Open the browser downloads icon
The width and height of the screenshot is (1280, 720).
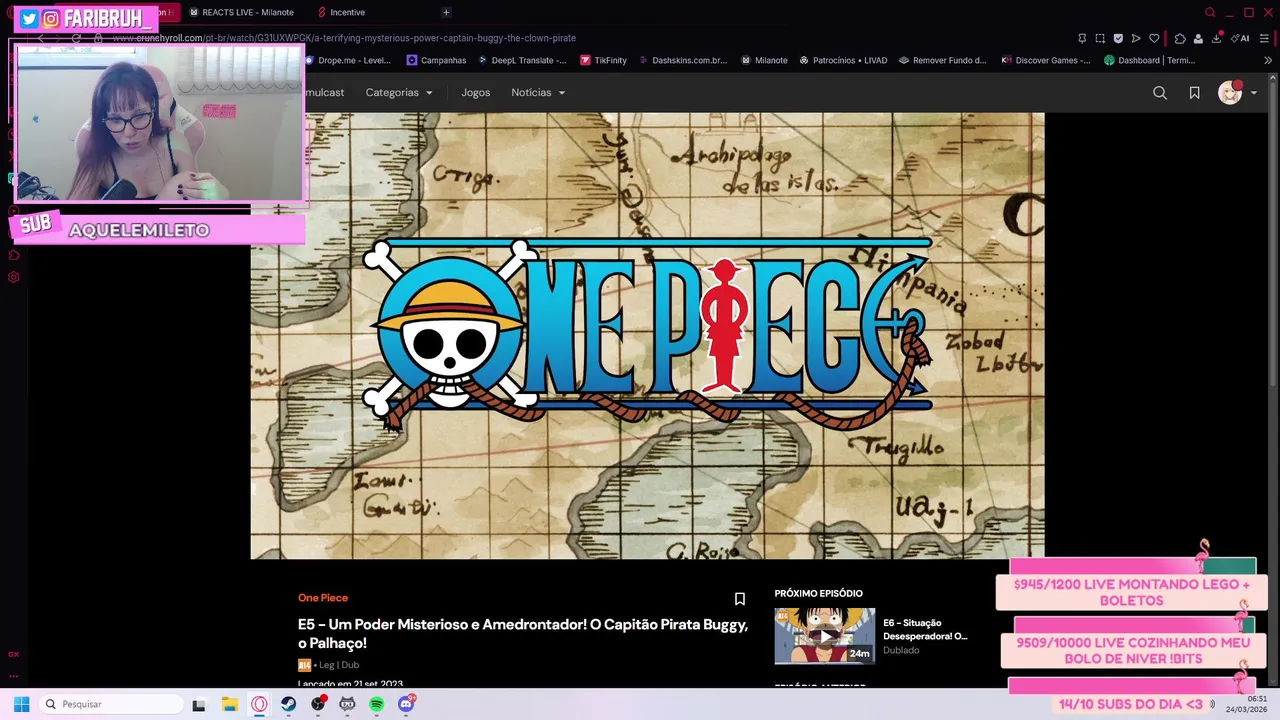(1217, 38)
